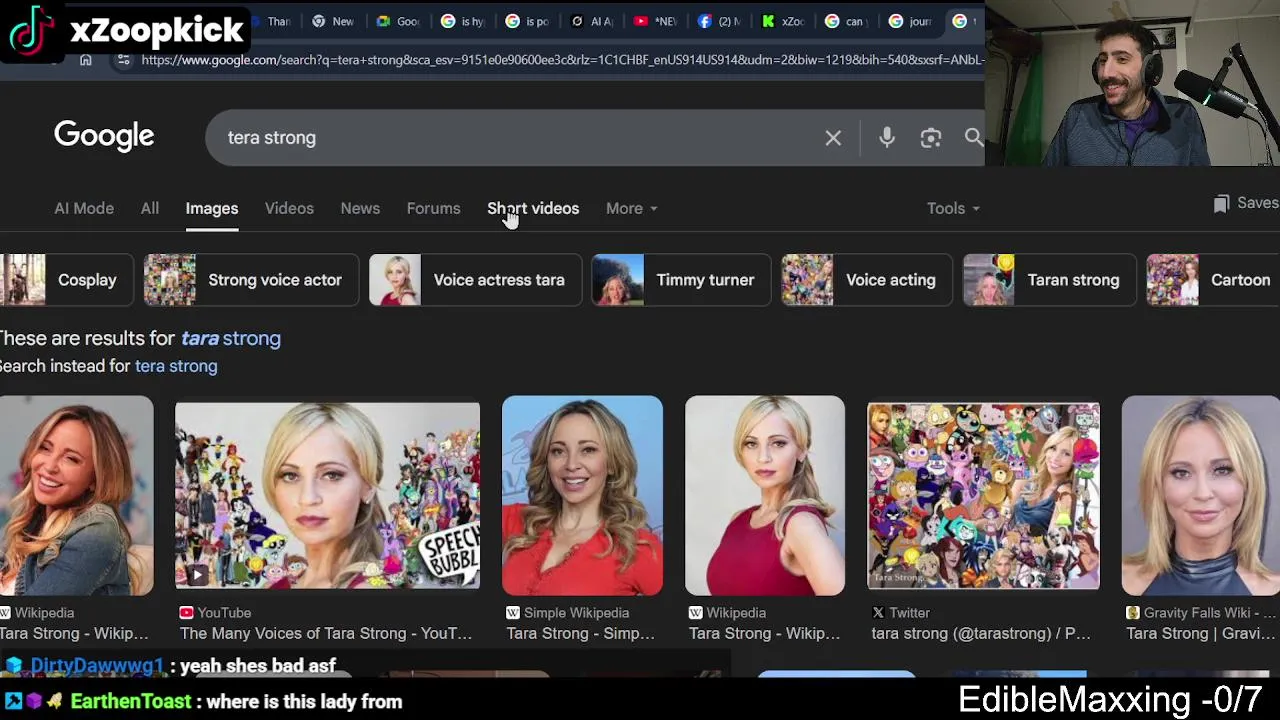Switch to the YouTube browser tab

pos(655,21)
